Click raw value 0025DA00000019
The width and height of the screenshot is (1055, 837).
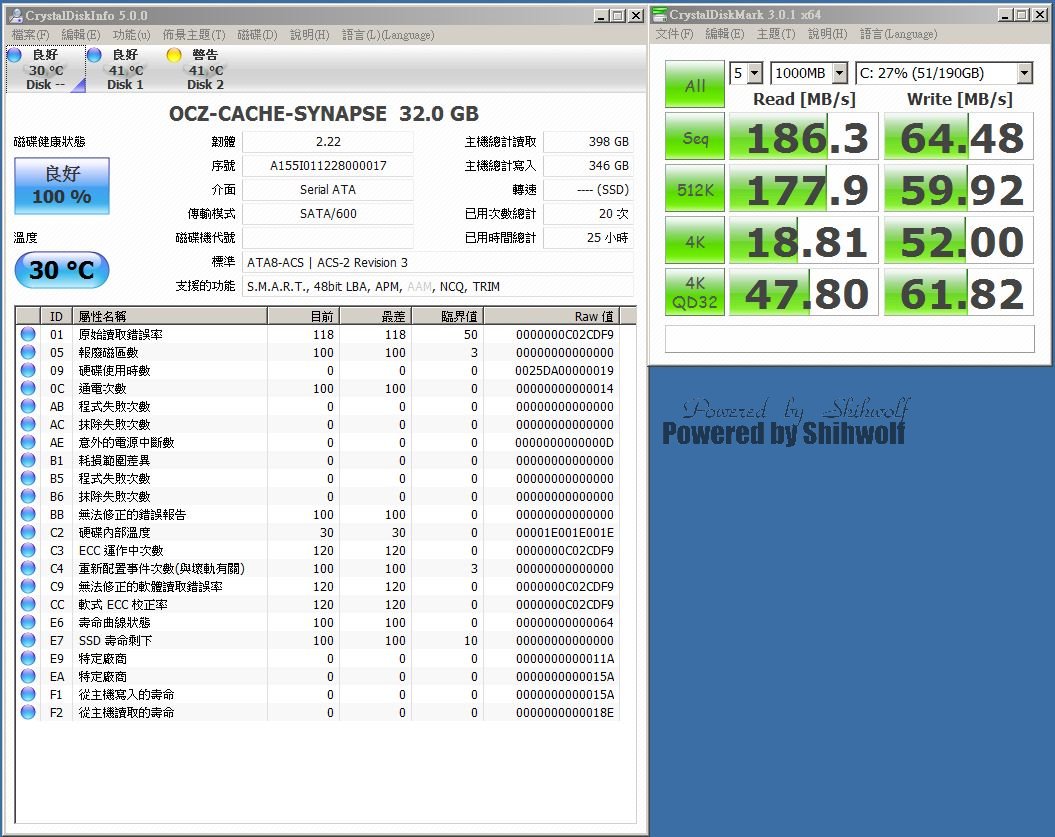coord(565,370)
